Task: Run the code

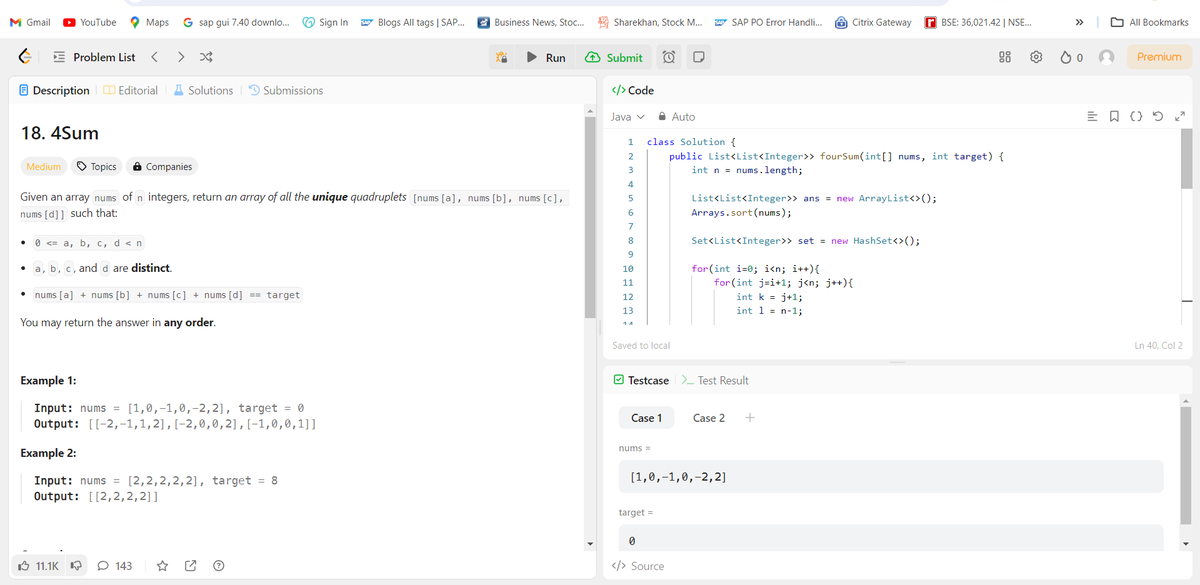Action: pos(547,57)
